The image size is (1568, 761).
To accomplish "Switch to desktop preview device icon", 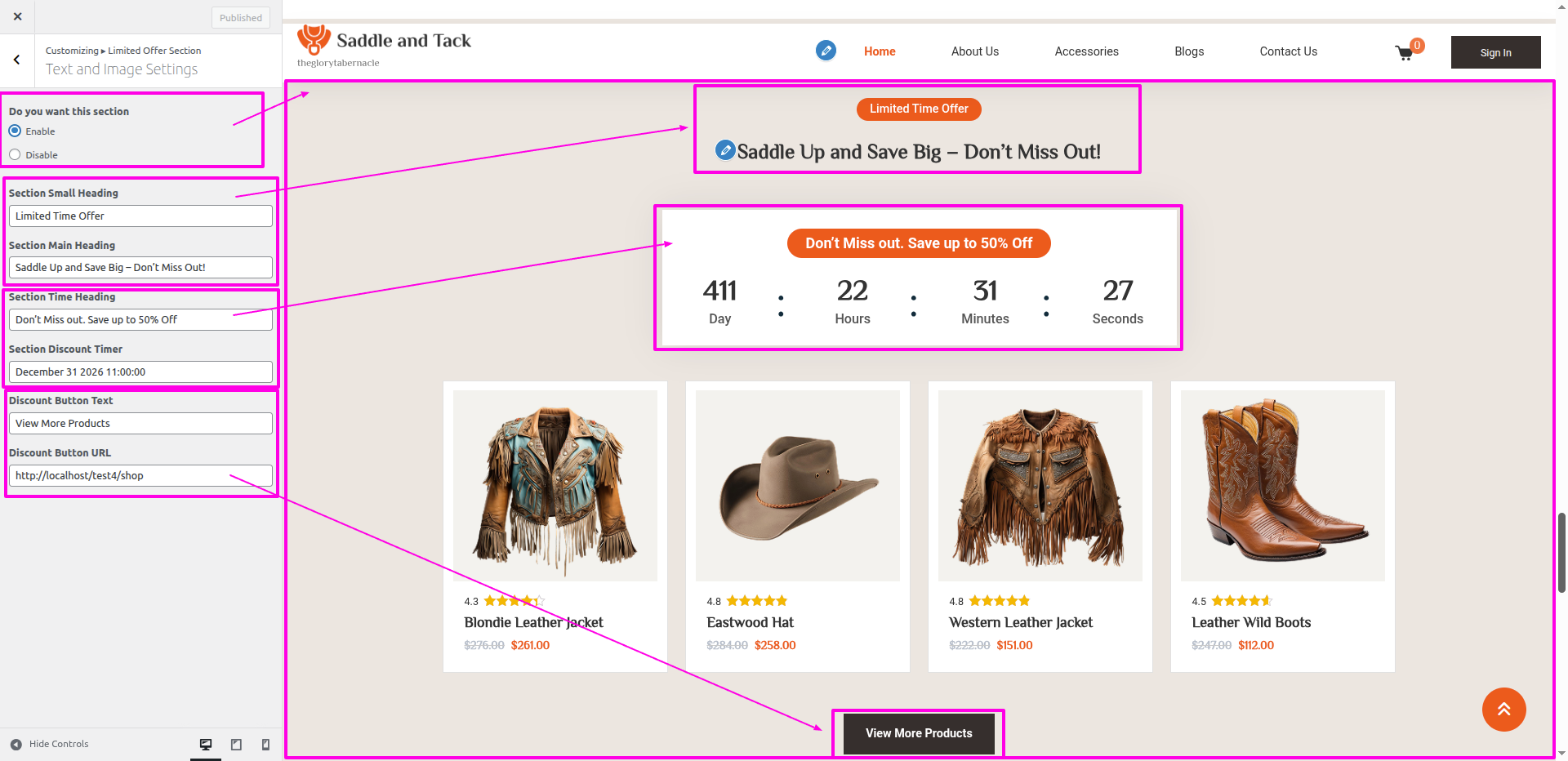I will (x=206, y=744).
